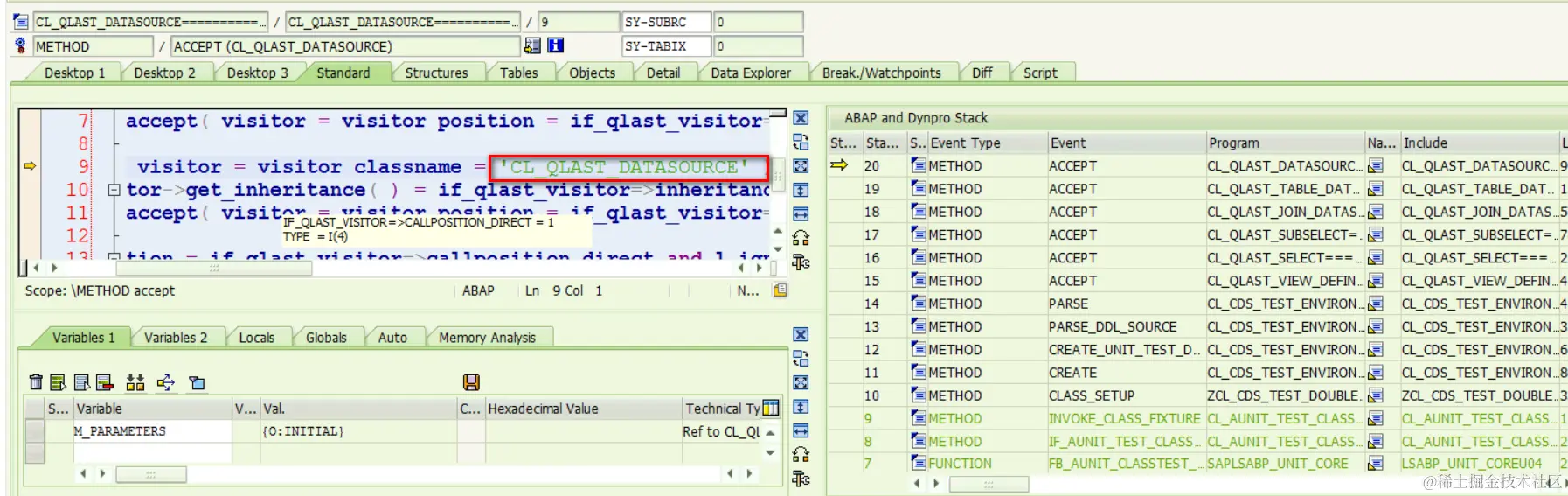Screen dimensions: 1568x496
Task: Click the arrows move icon in variables toolbar
Action: 166,382
